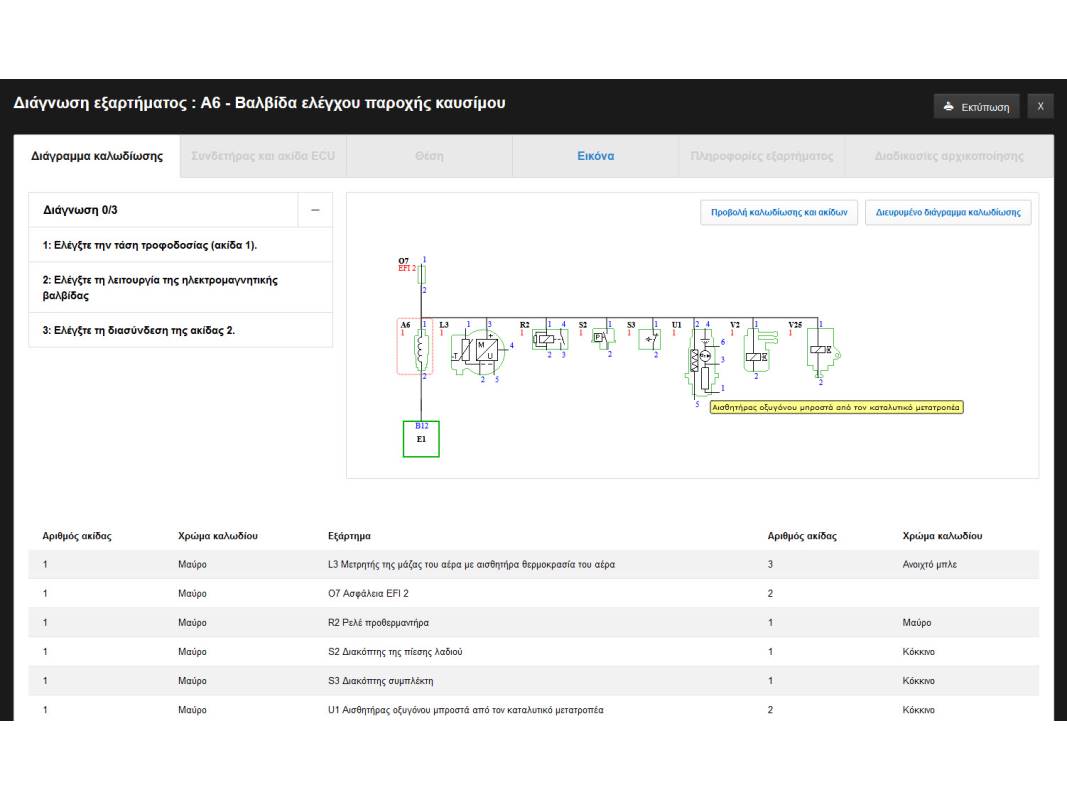This screenshot has width=1067, height=800.
Task: Click the Διάγνωση 0/3 heading
Action: click(x=80, y=210)
